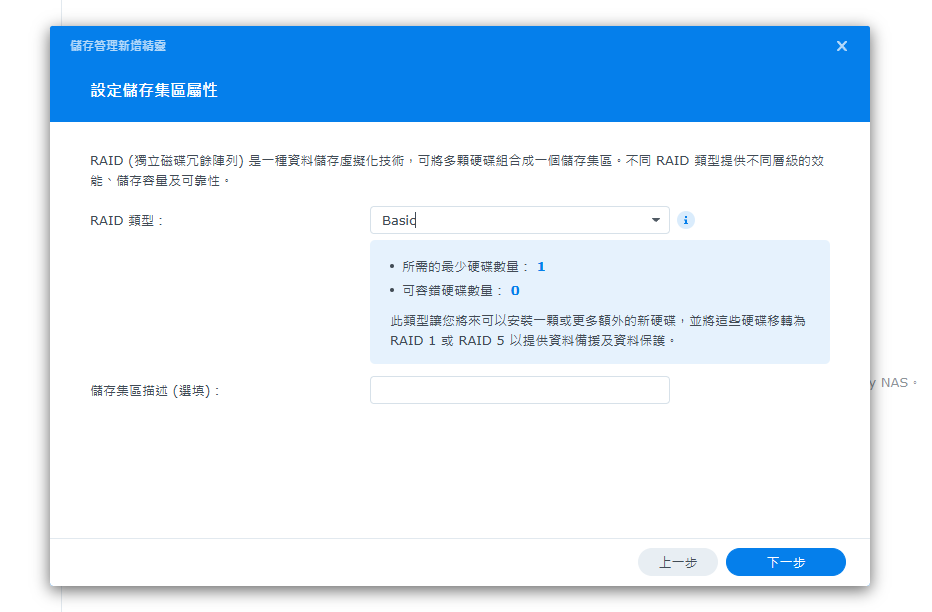Click the RAID 1 or RAID 5 migration note

pyautogui.click(x=597, y=331)
